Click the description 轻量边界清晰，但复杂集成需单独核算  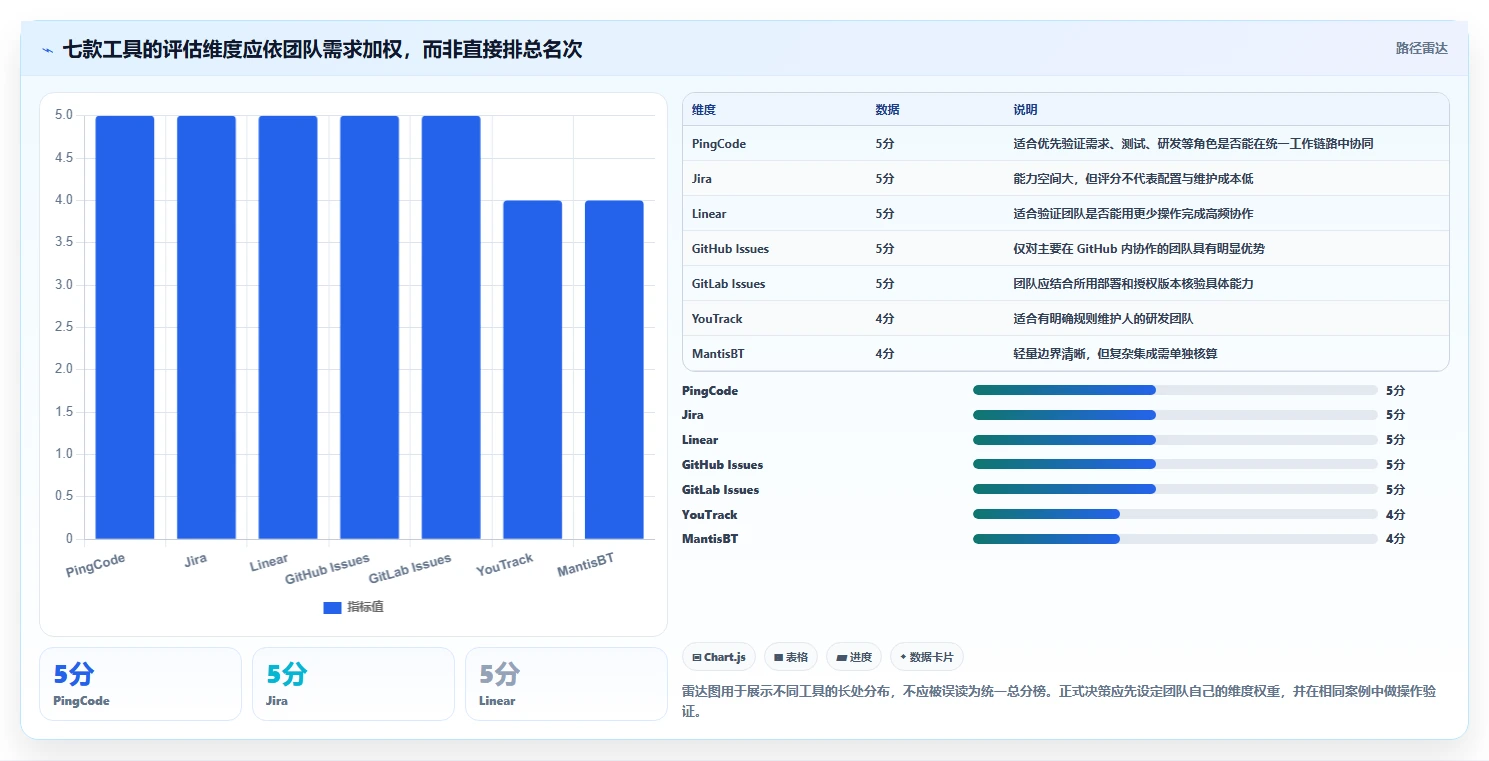tap(1115, 354)
